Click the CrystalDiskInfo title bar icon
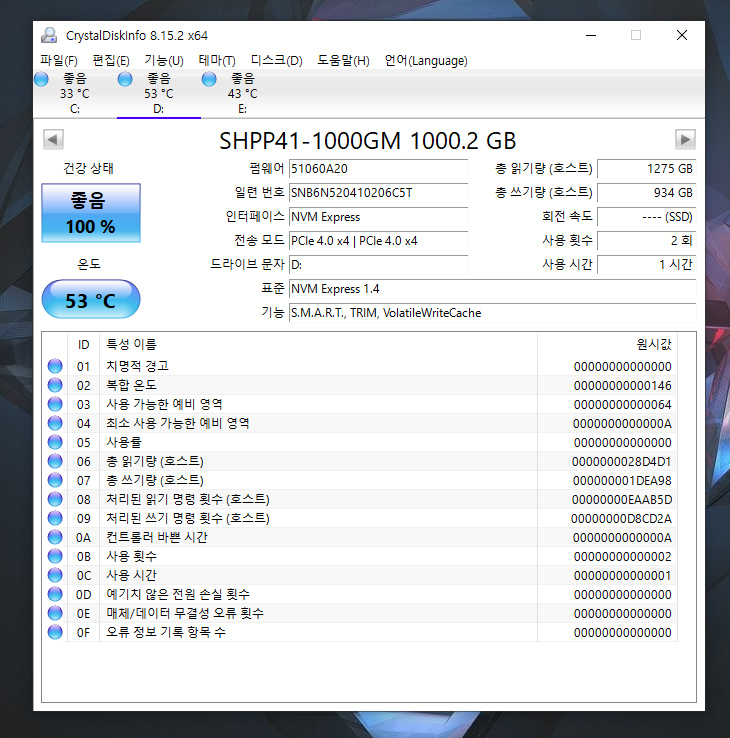730x738 pixels. (x=49, y=35)
